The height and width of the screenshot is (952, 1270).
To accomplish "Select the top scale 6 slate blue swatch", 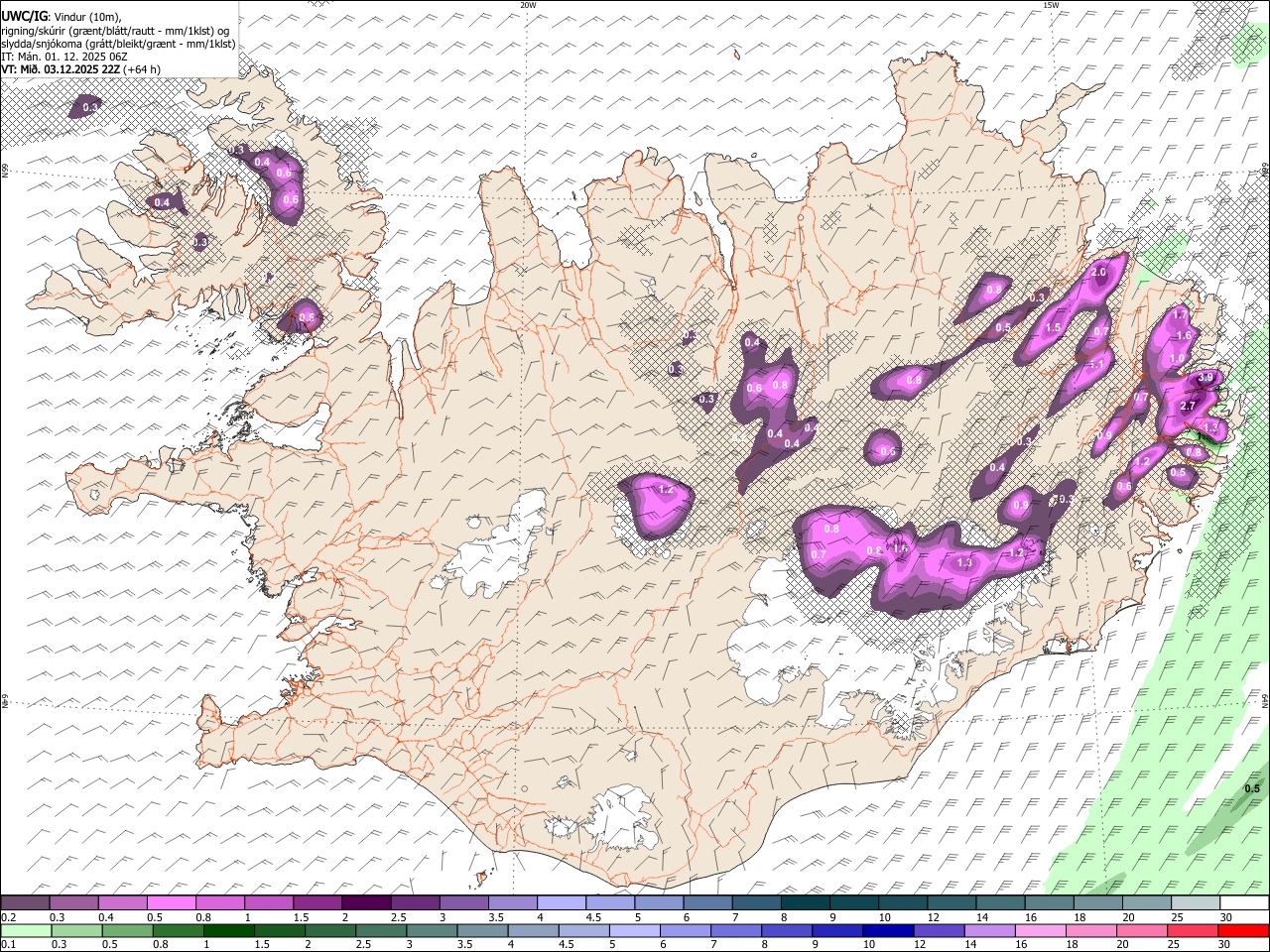I will point(706,902).
